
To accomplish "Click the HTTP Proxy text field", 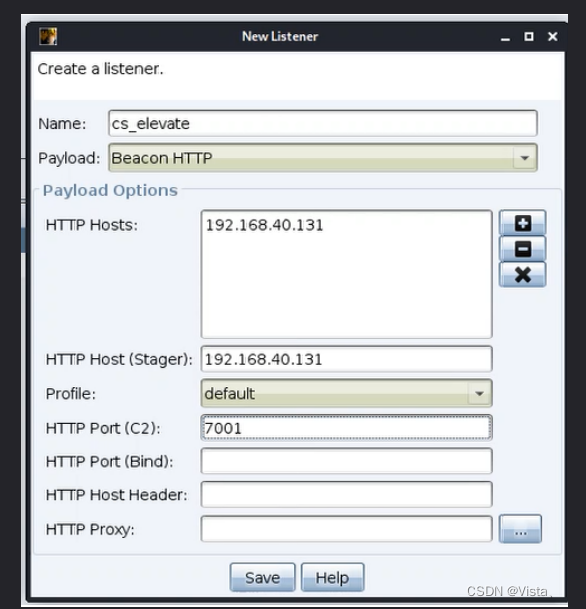I will [346, 529].
